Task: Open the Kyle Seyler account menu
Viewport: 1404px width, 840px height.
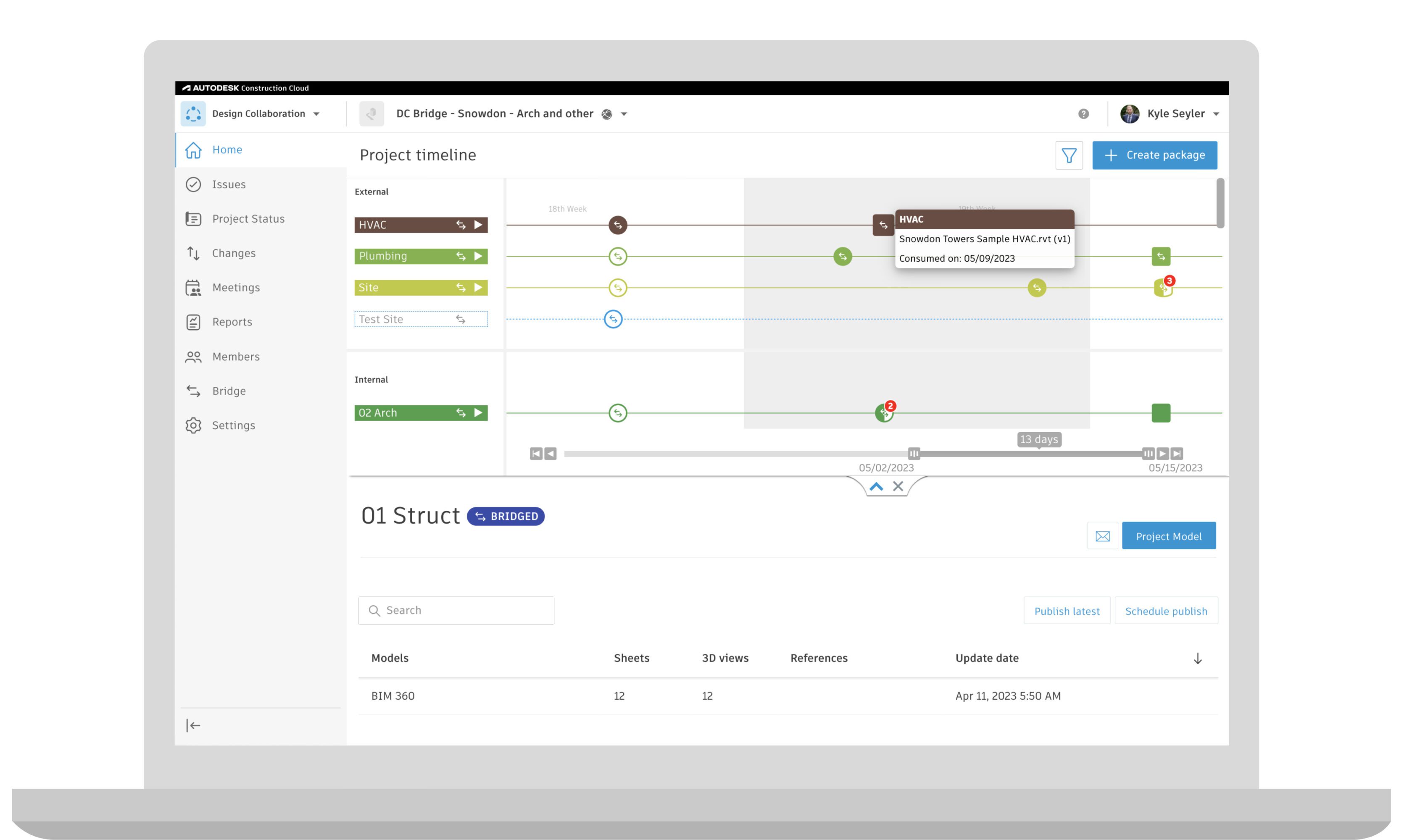Action: (1170, 113)
